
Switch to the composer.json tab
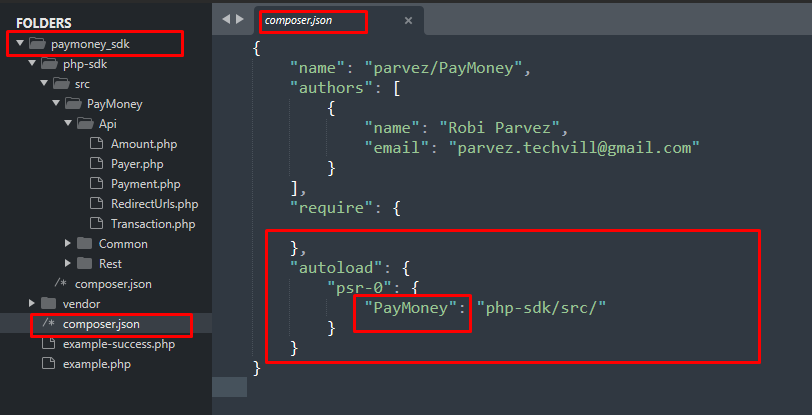coord(313,20)
